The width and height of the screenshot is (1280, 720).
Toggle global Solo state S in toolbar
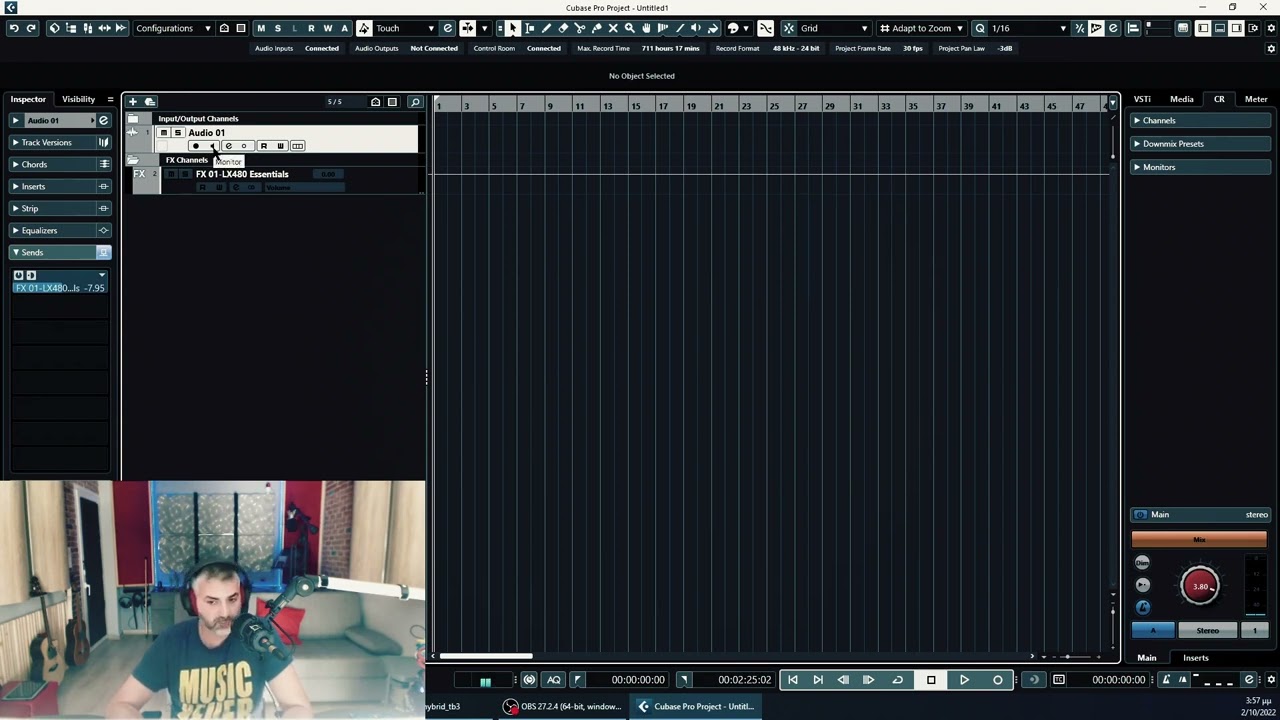point(278,28)
